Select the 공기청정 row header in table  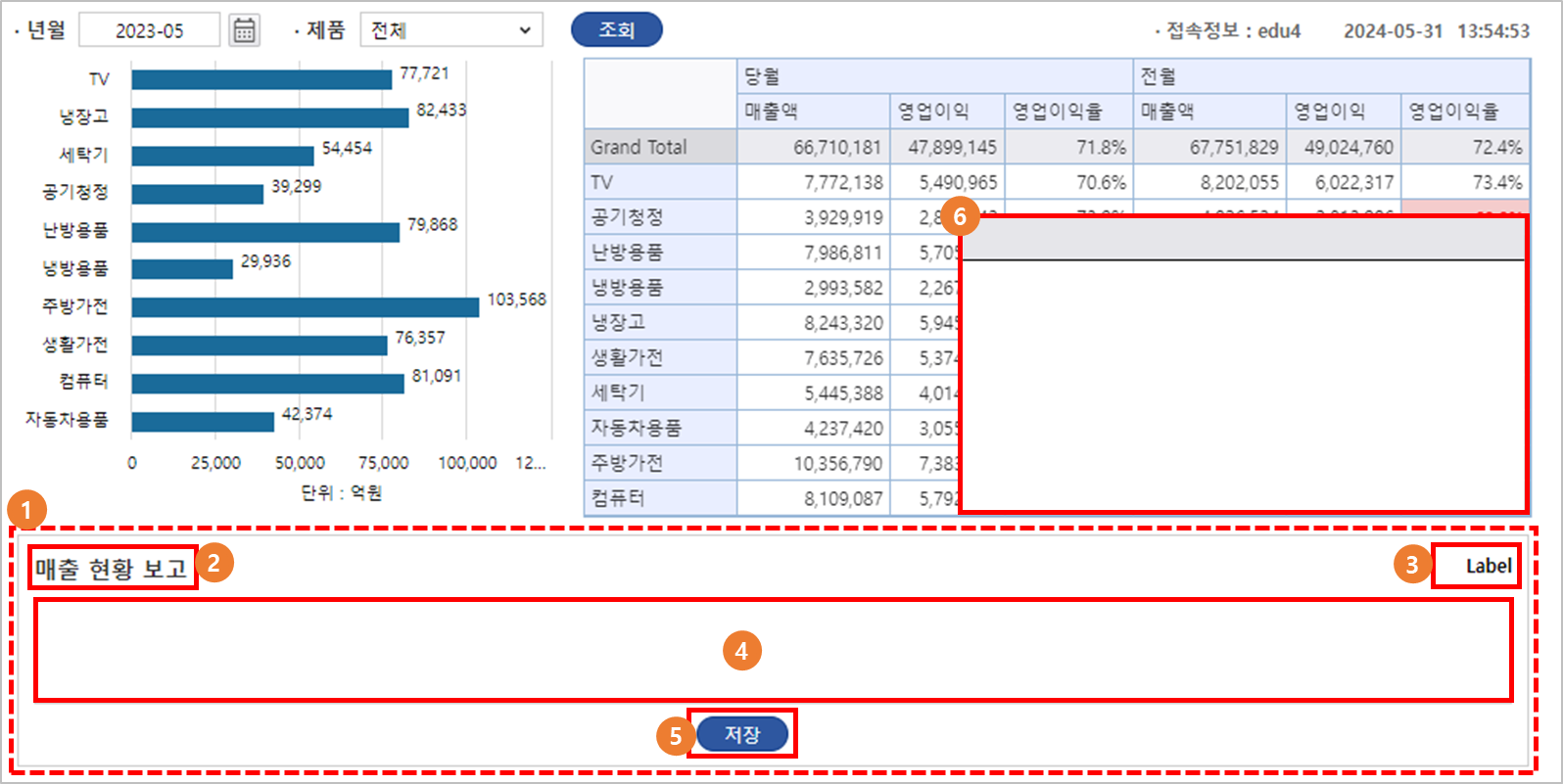pyautogui.click(x=661, y=217)
